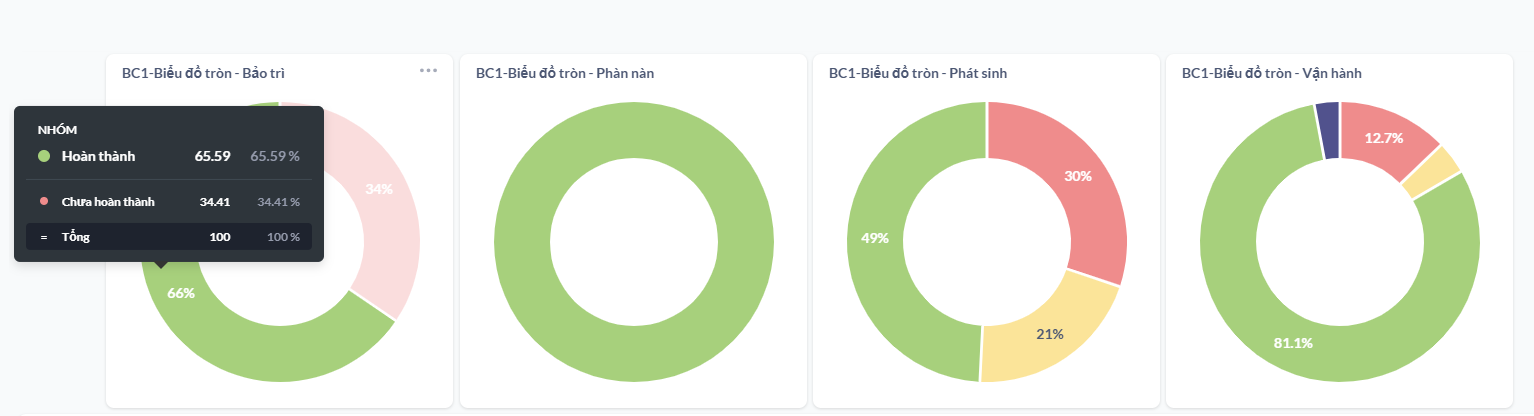Select the green 49% slice in Phát sinh chart
This screenshot has height=416, width=1534.
[x=880, y=240]
